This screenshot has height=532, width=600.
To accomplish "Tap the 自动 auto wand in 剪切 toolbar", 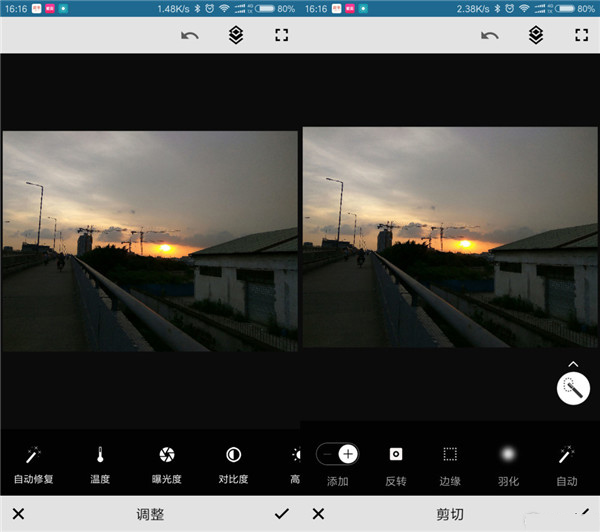I will click(566, 455).
